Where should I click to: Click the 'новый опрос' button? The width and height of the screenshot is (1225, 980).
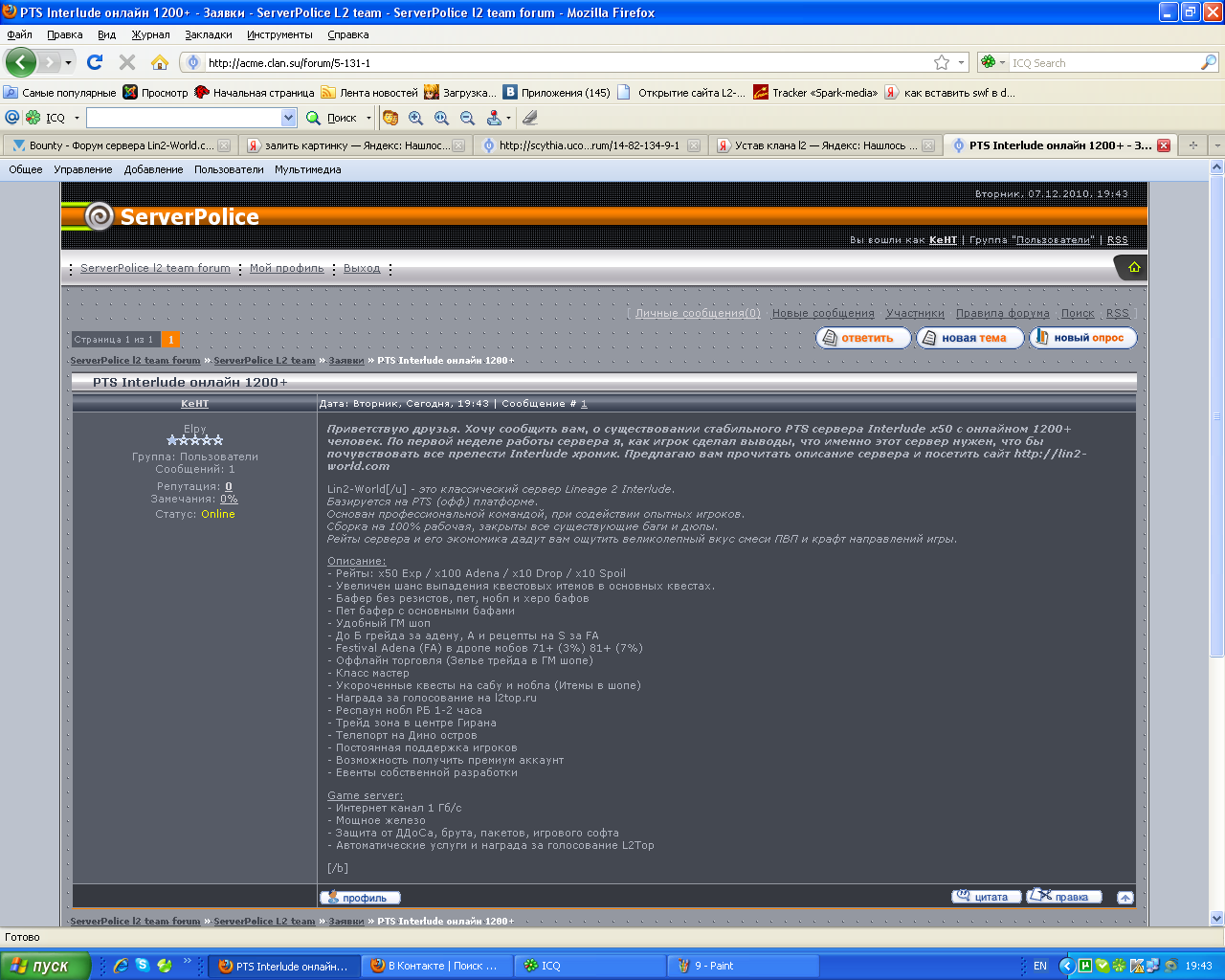tap(1082, 338)
